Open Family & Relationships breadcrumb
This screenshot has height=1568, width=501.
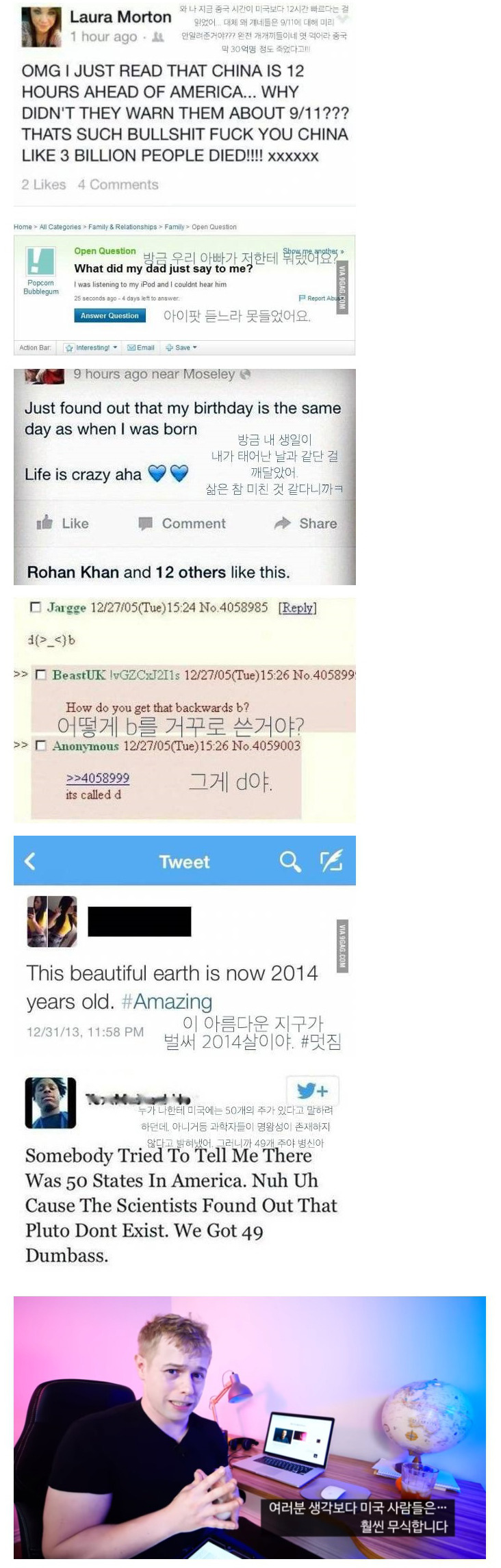(123, 227)
